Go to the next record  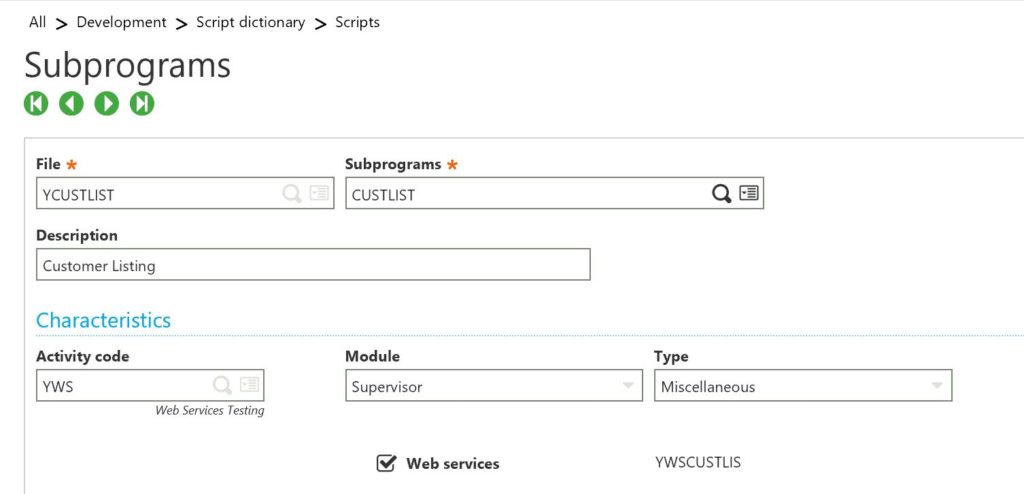tap(107, 103)
